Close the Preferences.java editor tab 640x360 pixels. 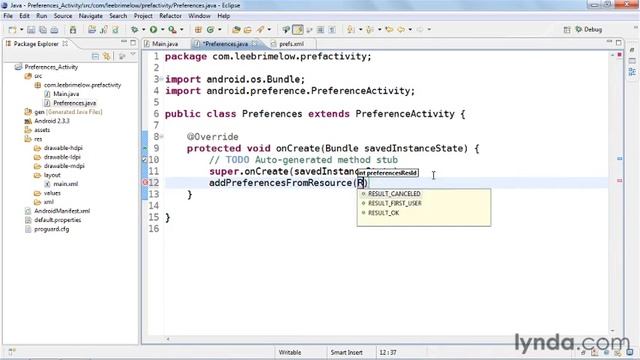(255, 43)
